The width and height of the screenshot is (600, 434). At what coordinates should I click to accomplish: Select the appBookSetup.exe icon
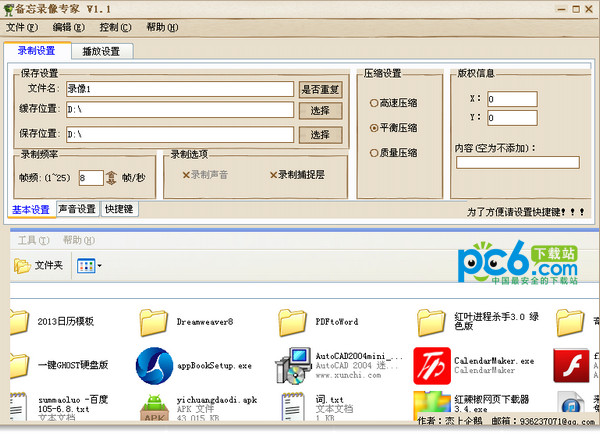154,366
